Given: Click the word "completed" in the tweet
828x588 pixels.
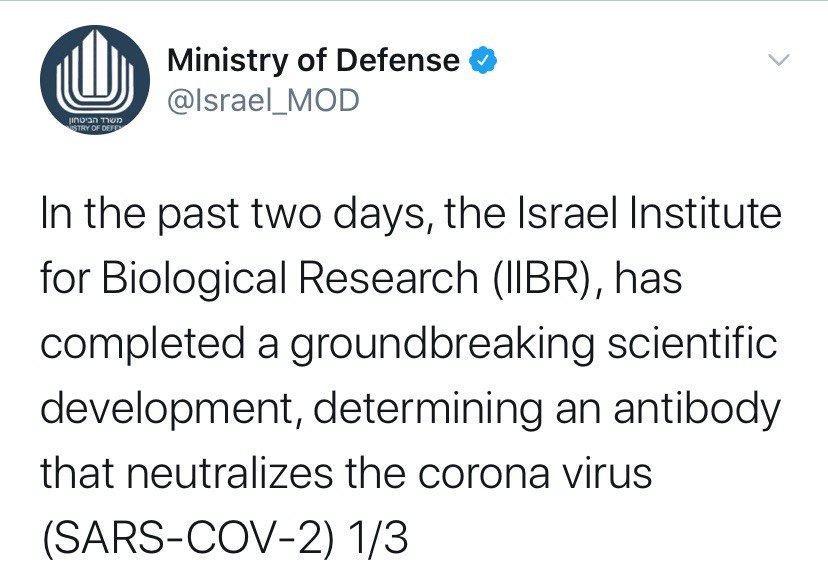Looking at the screenshot, I should click(x=143, y=345).
